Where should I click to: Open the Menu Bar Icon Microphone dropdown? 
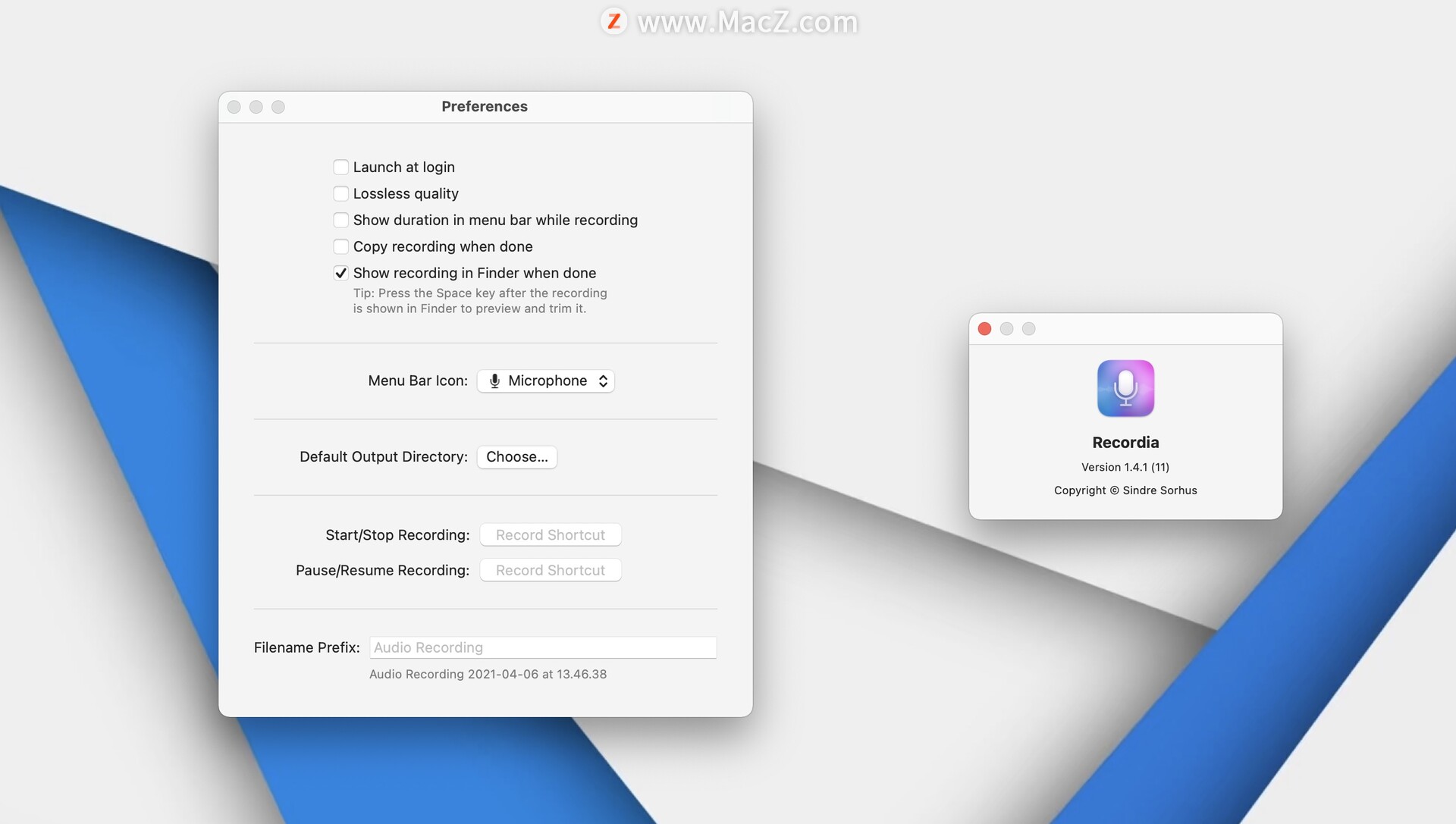coord(546,381)
